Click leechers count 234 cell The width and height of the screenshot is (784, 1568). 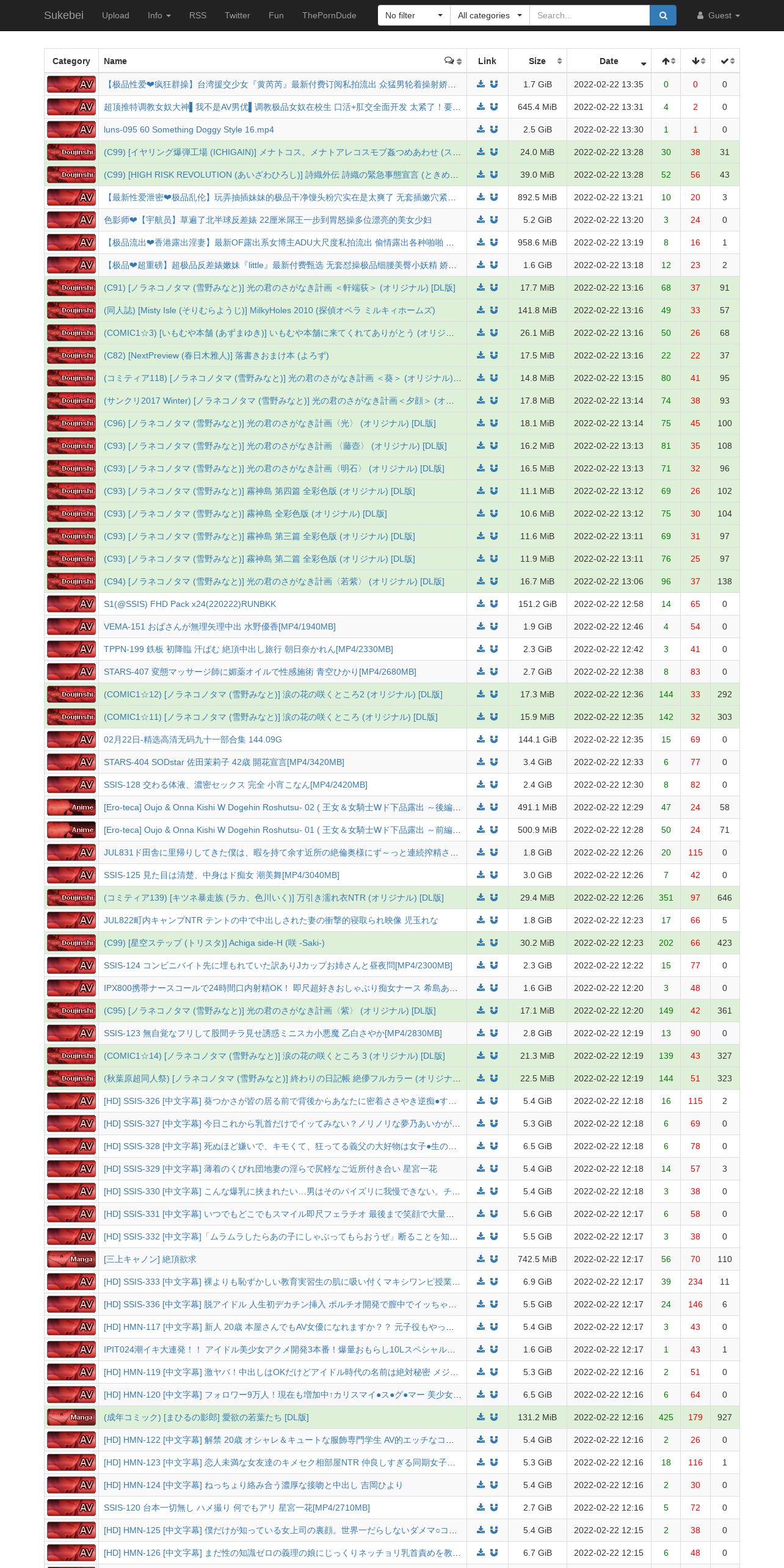click(x=695, y=1282)
